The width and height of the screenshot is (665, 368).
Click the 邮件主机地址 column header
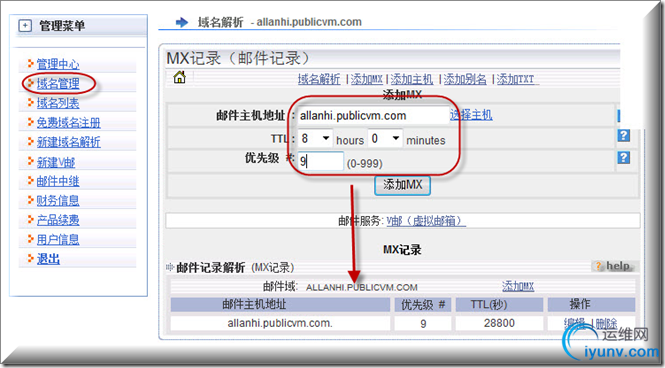[x=280, y=304]
